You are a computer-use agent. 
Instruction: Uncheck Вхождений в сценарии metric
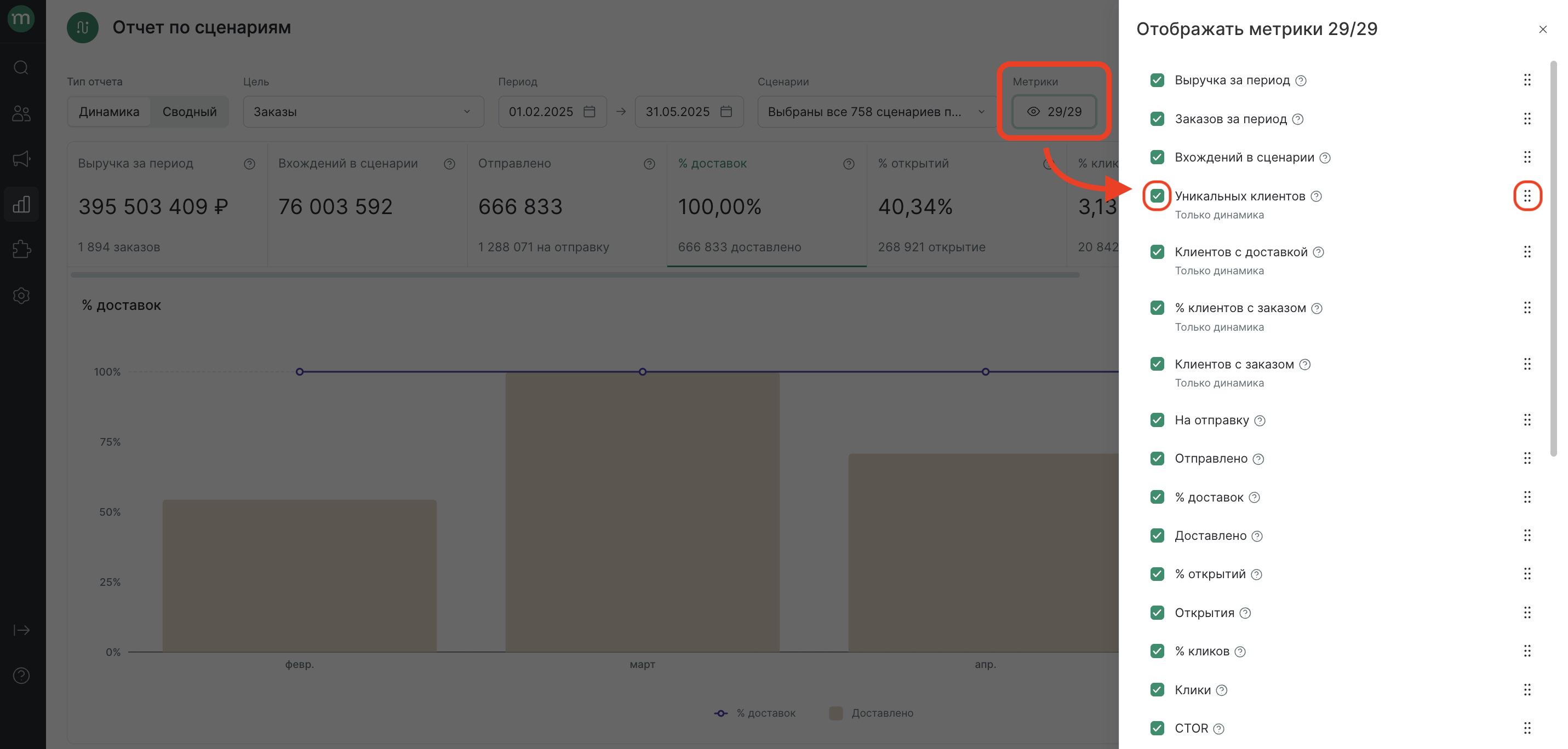(x=1157, y=157)
